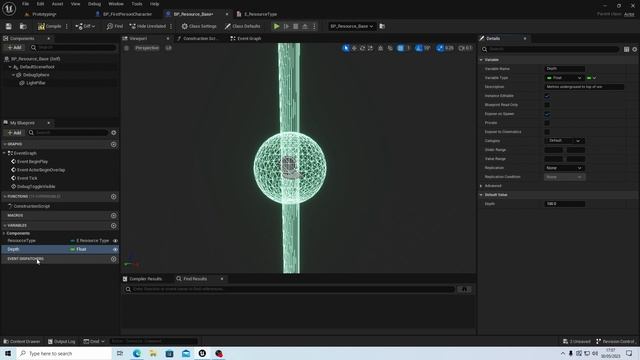Open the Edit menu
Image resolution: width=640 pixels, height=360 pixels.
pyautogui.click(x=40, y=4)
